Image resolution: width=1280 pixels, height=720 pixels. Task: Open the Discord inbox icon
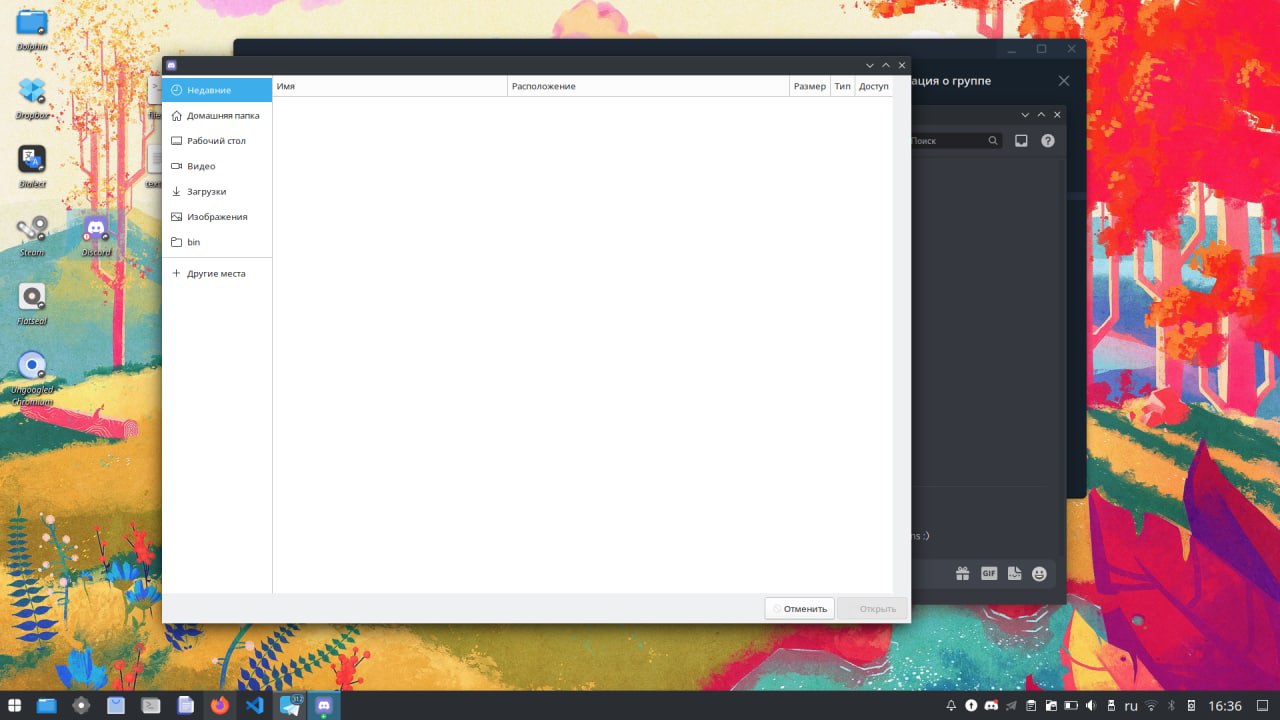pos(1021,141)
